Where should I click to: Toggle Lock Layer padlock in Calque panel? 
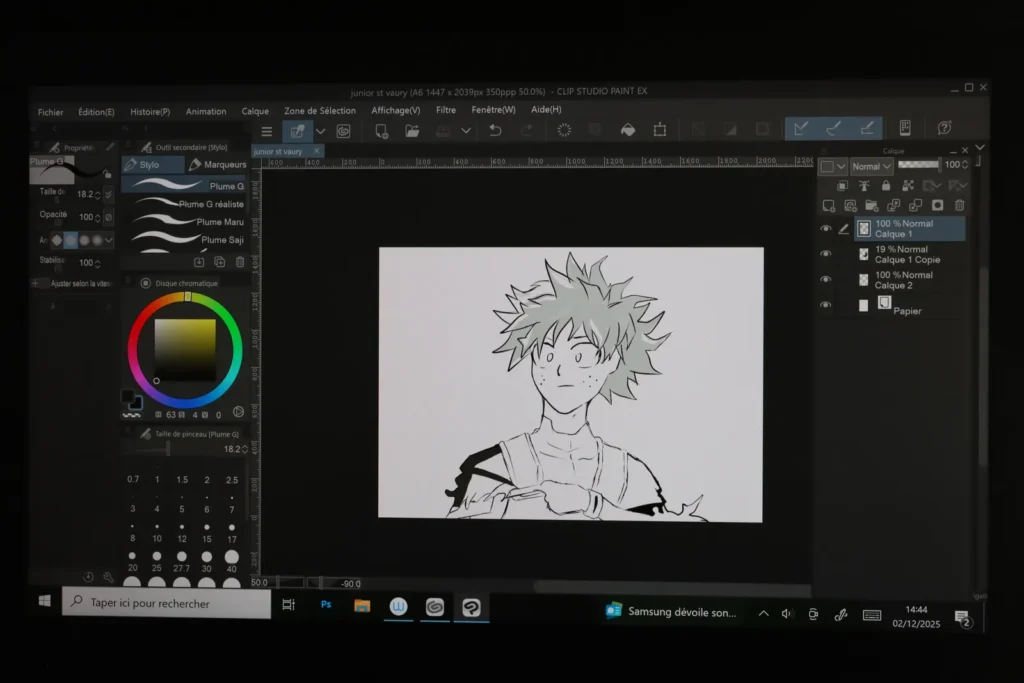point(886,186)
